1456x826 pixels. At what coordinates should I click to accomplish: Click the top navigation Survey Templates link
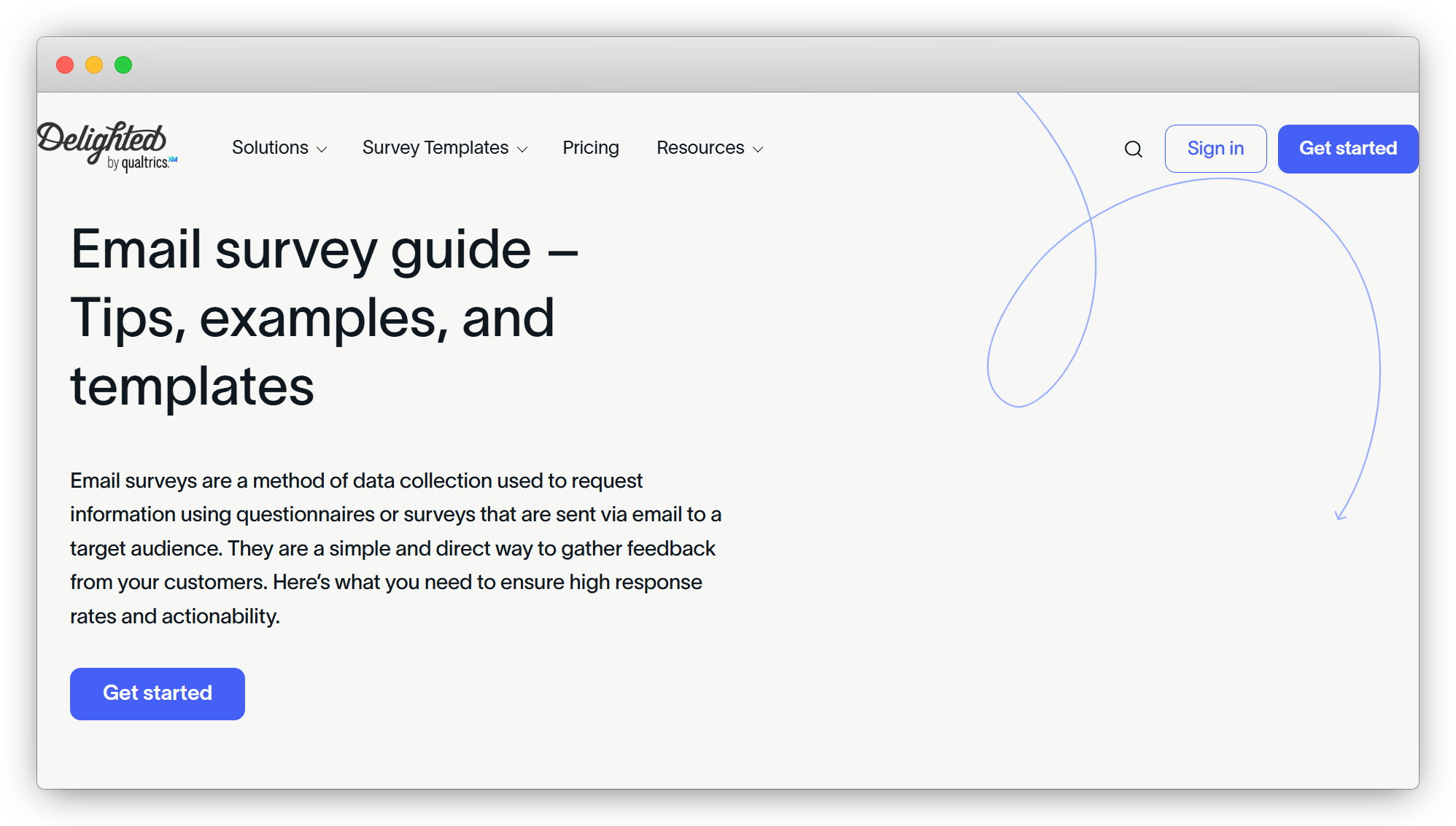pos(446,148)
